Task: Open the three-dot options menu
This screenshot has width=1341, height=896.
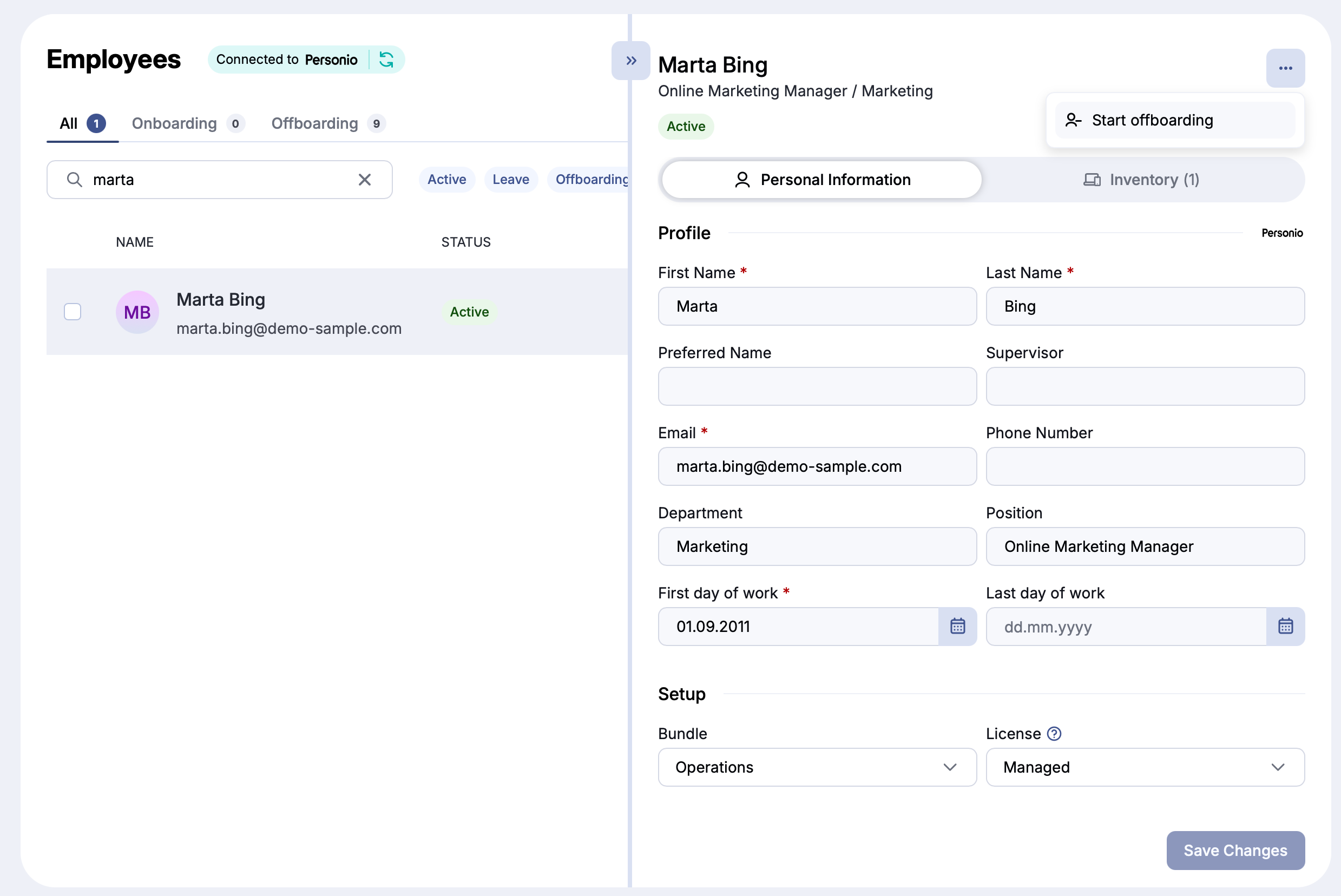Action: click(1285, 68)
